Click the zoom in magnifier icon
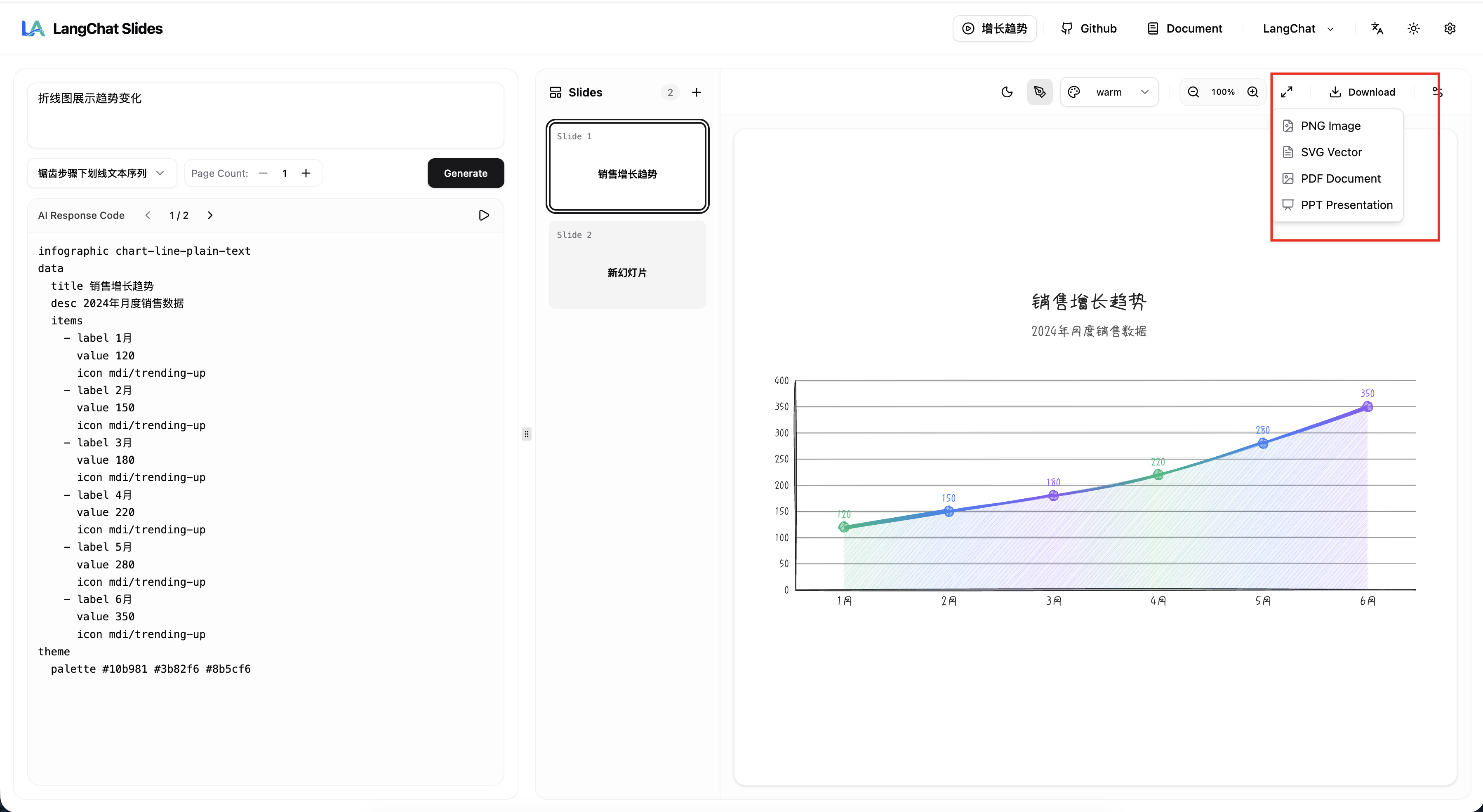1483x812 pixels. point(1253,92)
